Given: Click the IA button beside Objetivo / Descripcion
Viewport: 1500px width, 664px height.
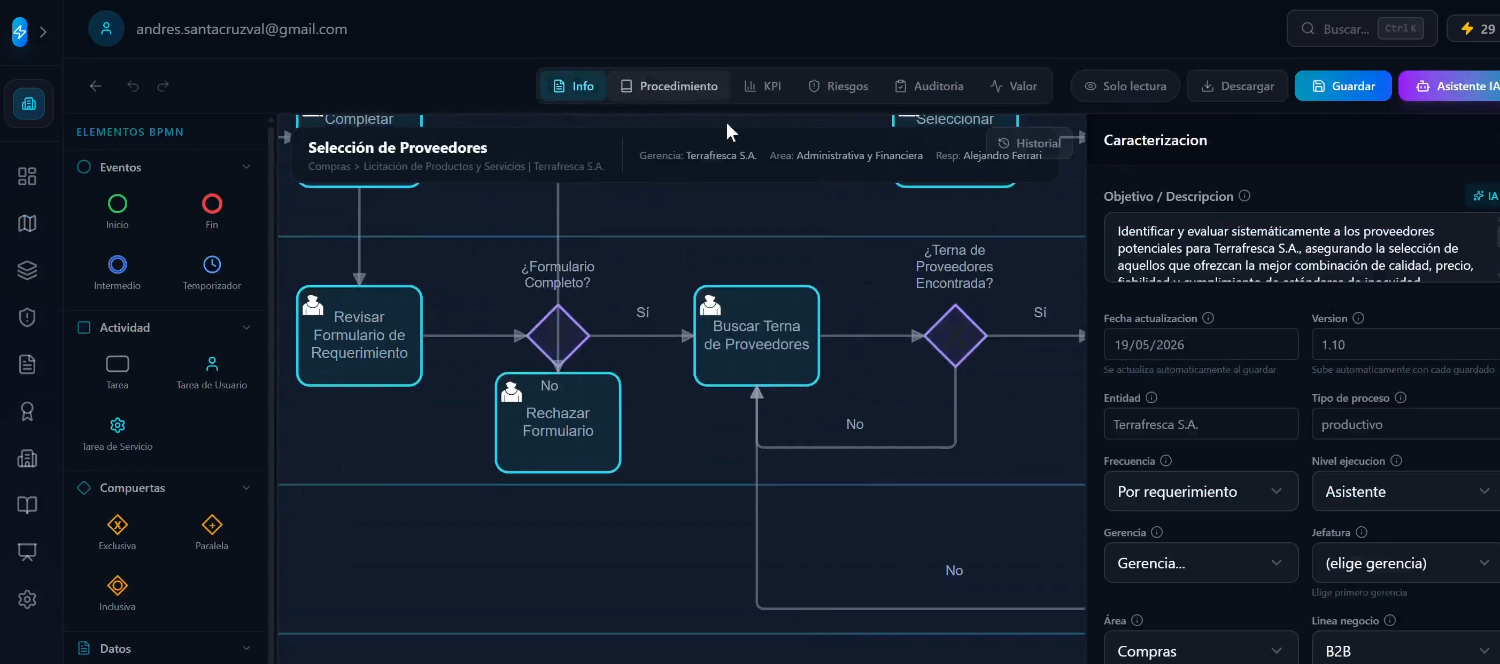Looking at the screenshot, I should [1484, 196].
